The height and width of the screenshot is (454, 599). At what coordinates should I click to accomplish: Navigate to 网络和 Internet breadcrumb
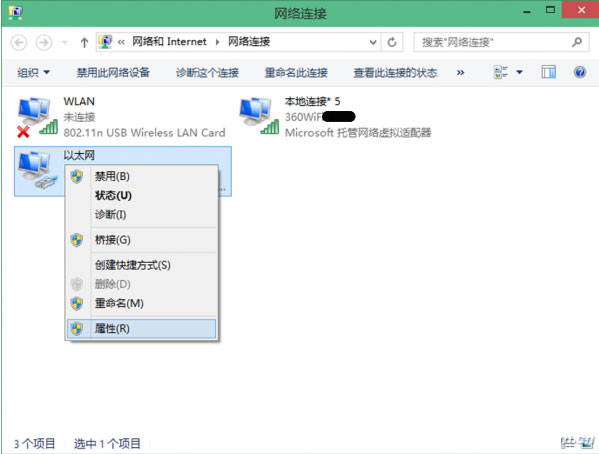click(x=169, y=42)
